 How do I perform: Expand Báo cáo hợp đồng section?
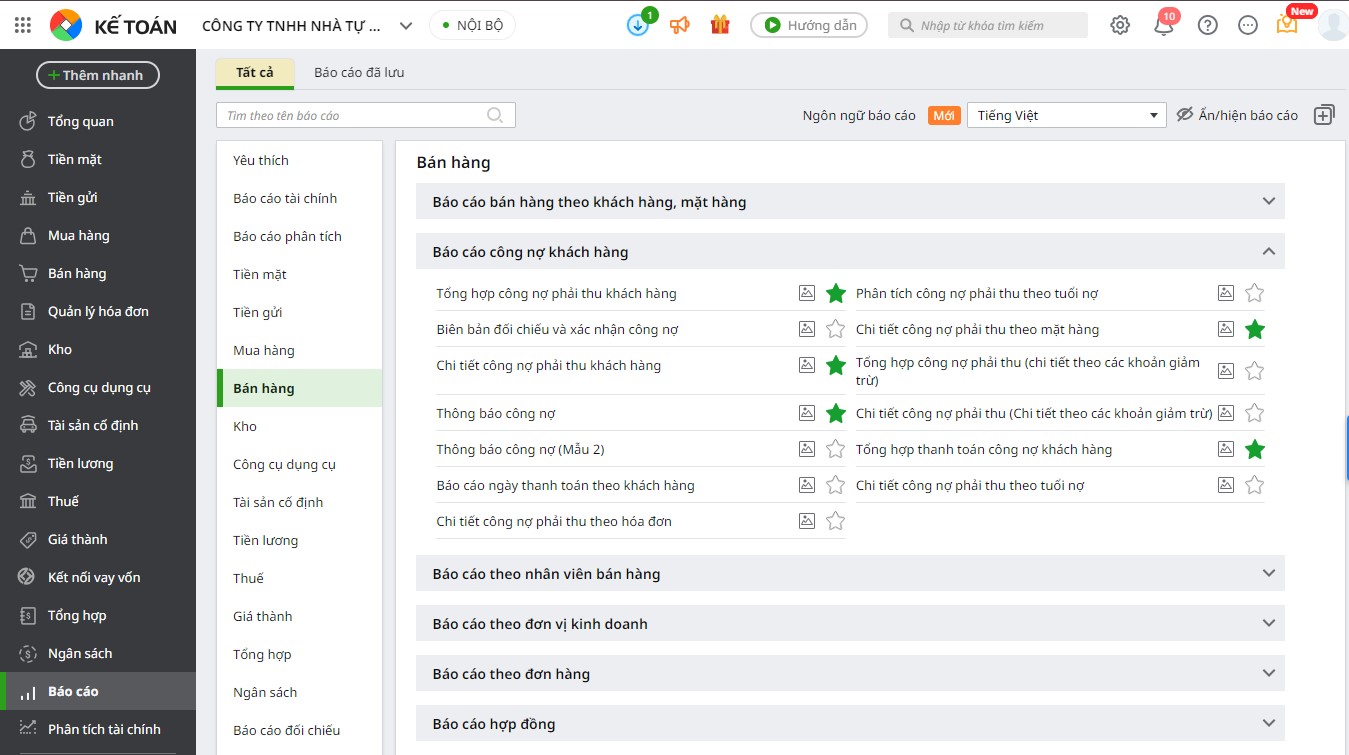(x=850, y=724)
